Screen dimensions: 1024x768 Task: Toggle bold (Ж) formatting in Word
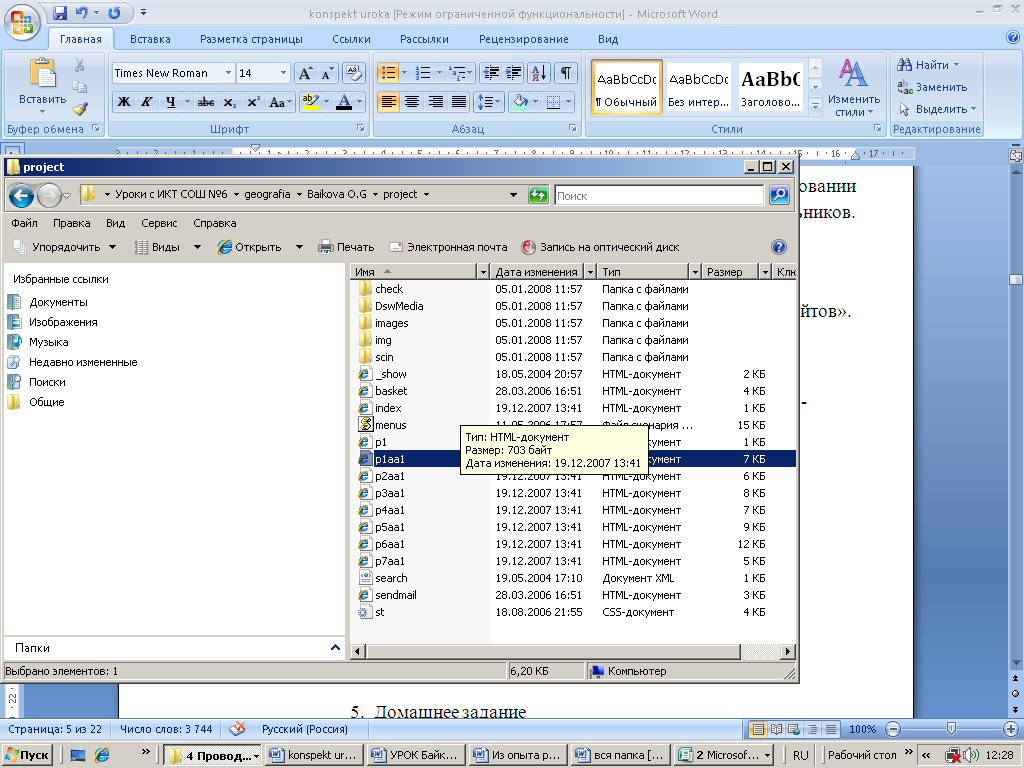click(123, 102)
